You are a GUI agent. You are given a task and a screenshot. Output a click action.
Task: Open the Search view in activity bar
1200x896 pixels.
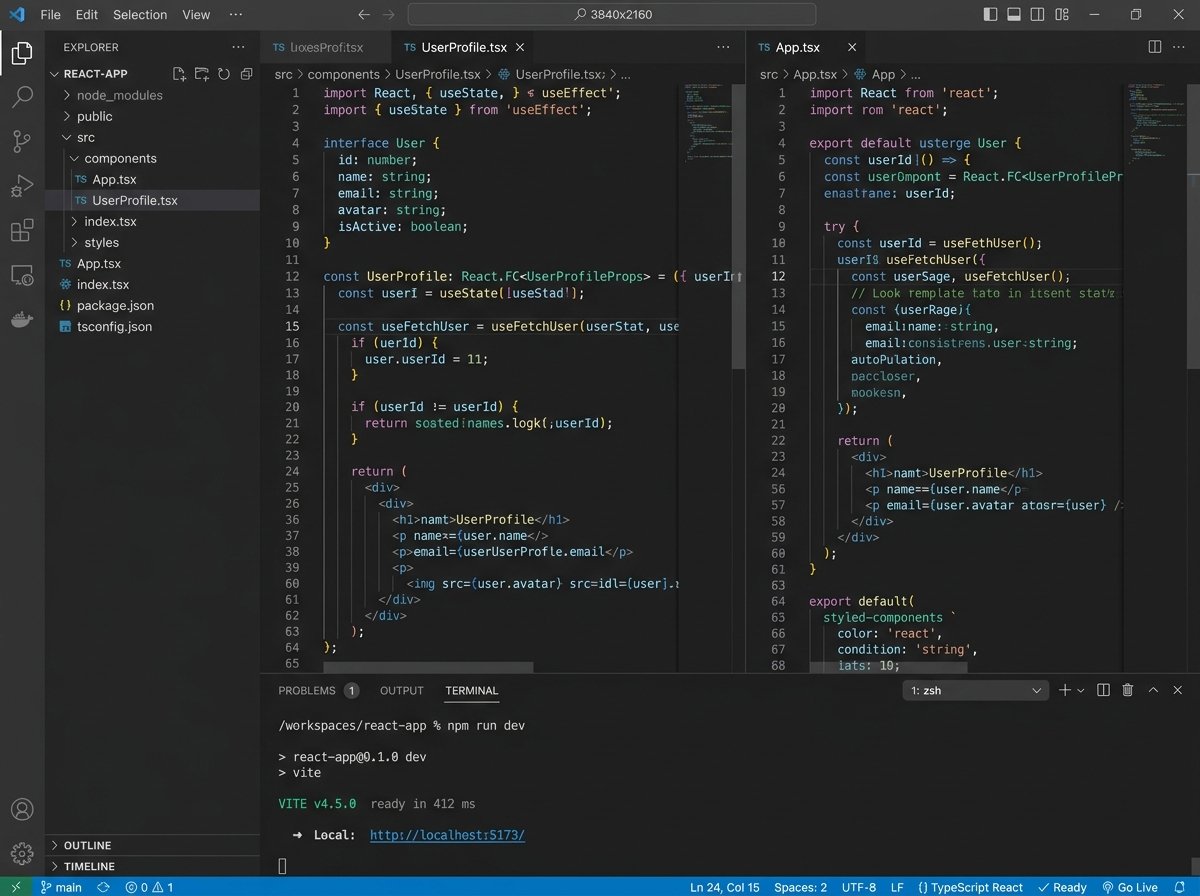tap(22, 97)
